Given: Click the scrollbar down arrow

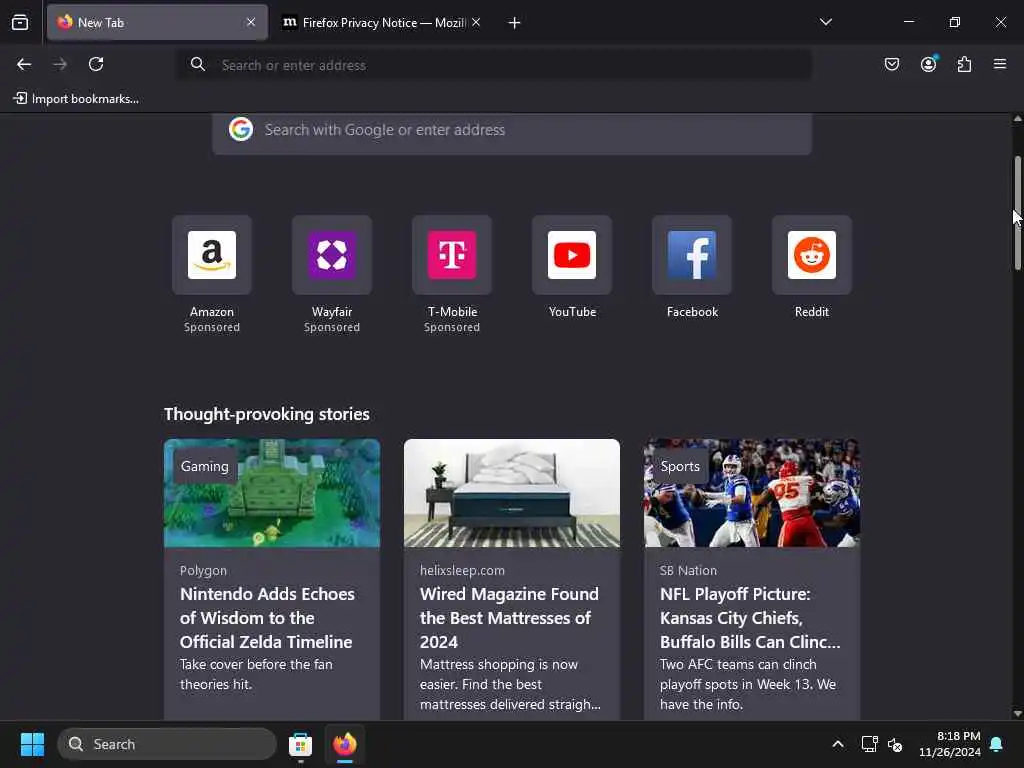Looking at the screenshot, I should click(1017, 714).
